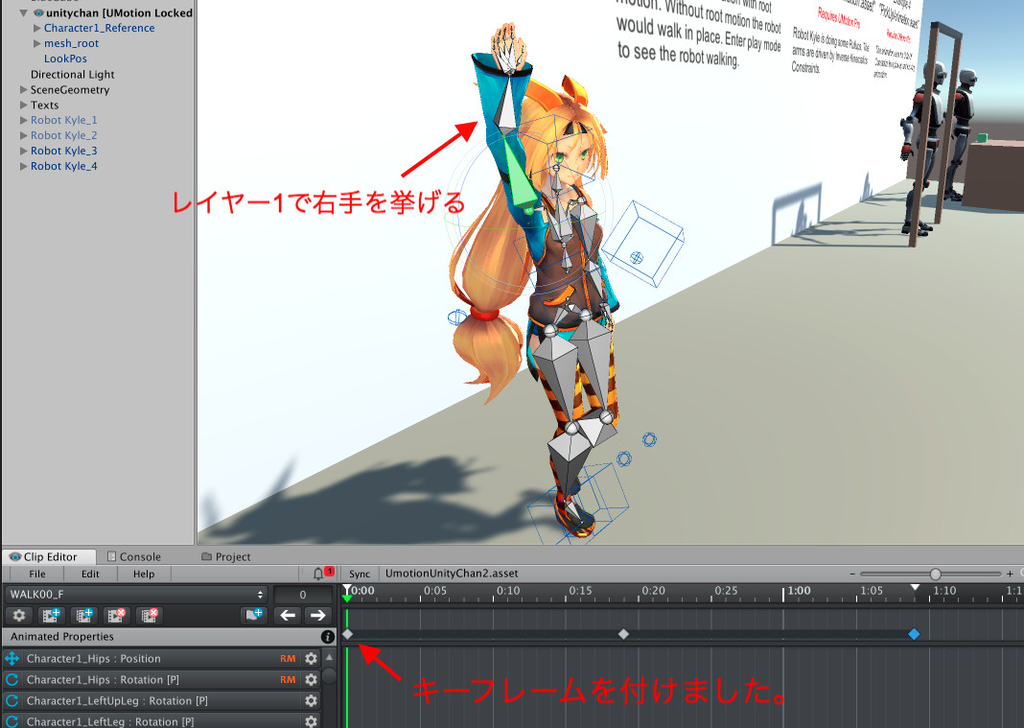This screenshot has width=1024, height=728.
Task: Collapse the unitychan hierarchy node
Action: 24,13
